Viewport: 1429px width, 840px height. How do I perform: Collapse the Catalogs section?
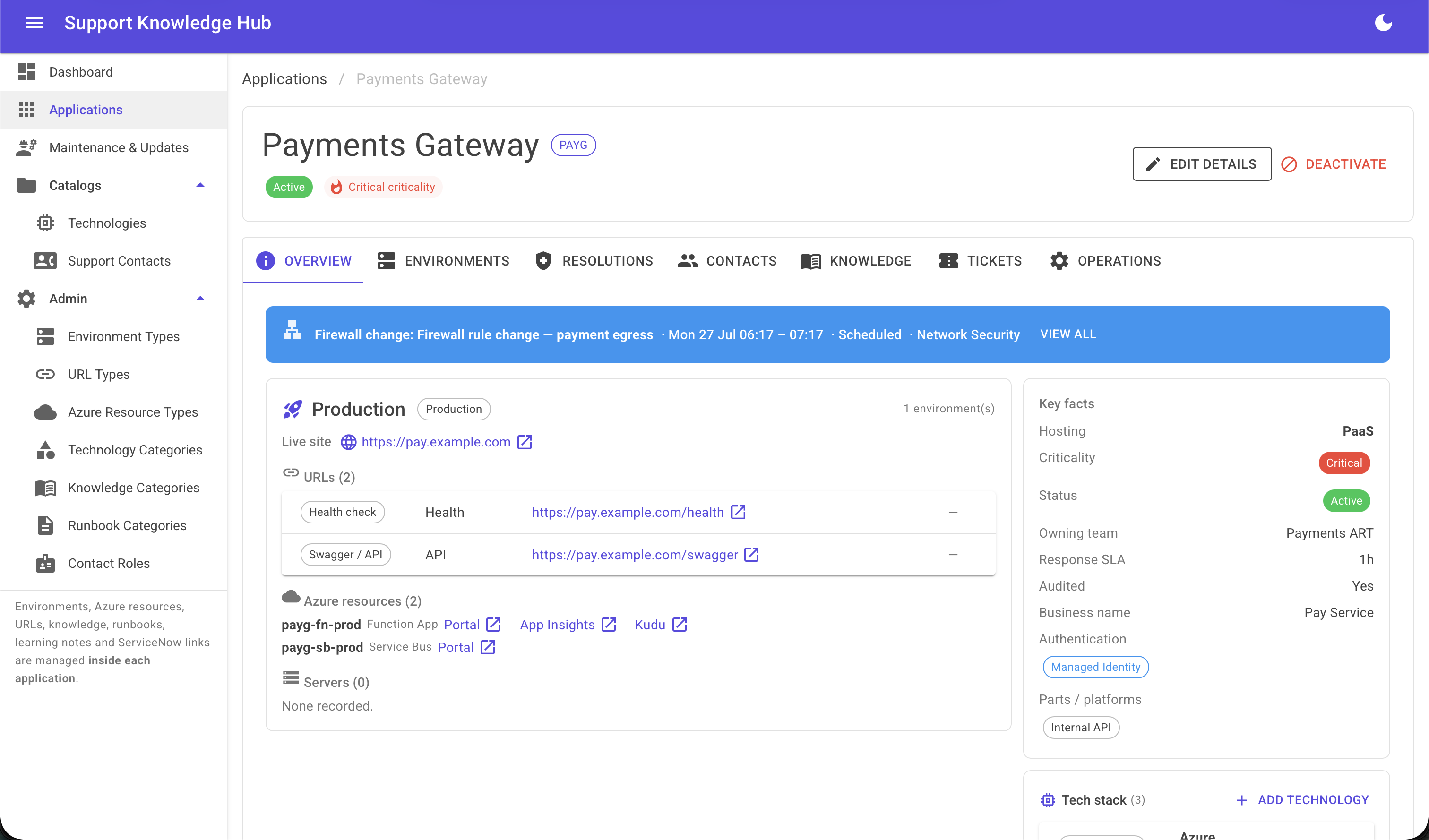click(x=113, y=185)
